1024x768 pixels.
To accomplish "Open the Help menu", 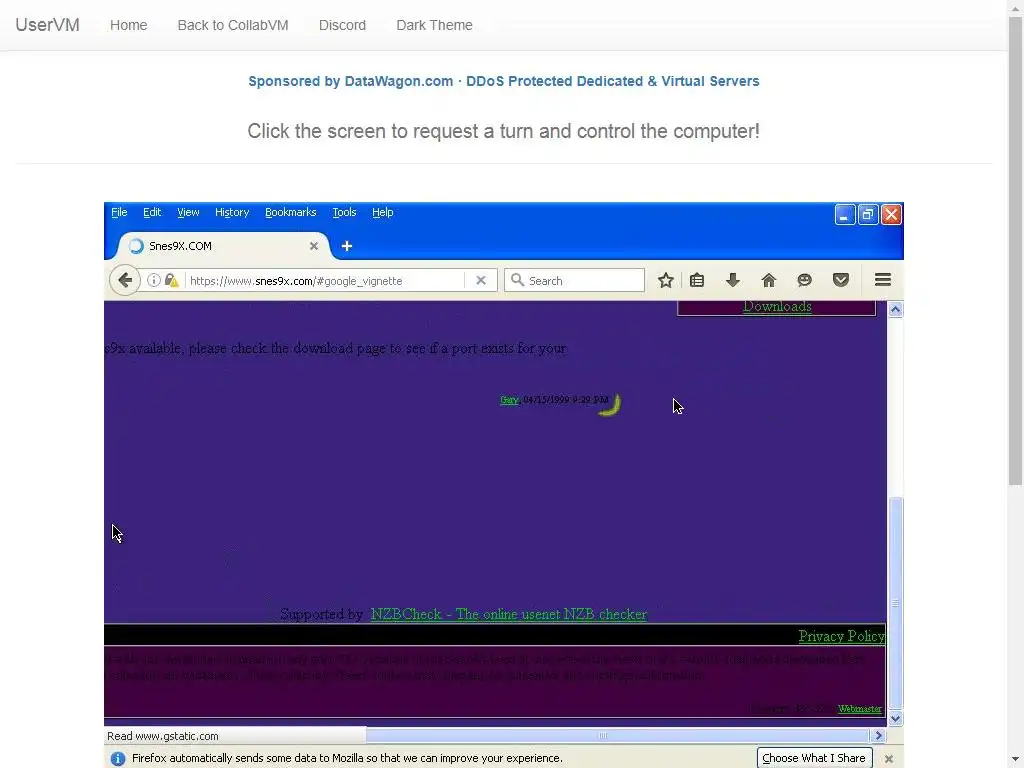I will (383, 212).
